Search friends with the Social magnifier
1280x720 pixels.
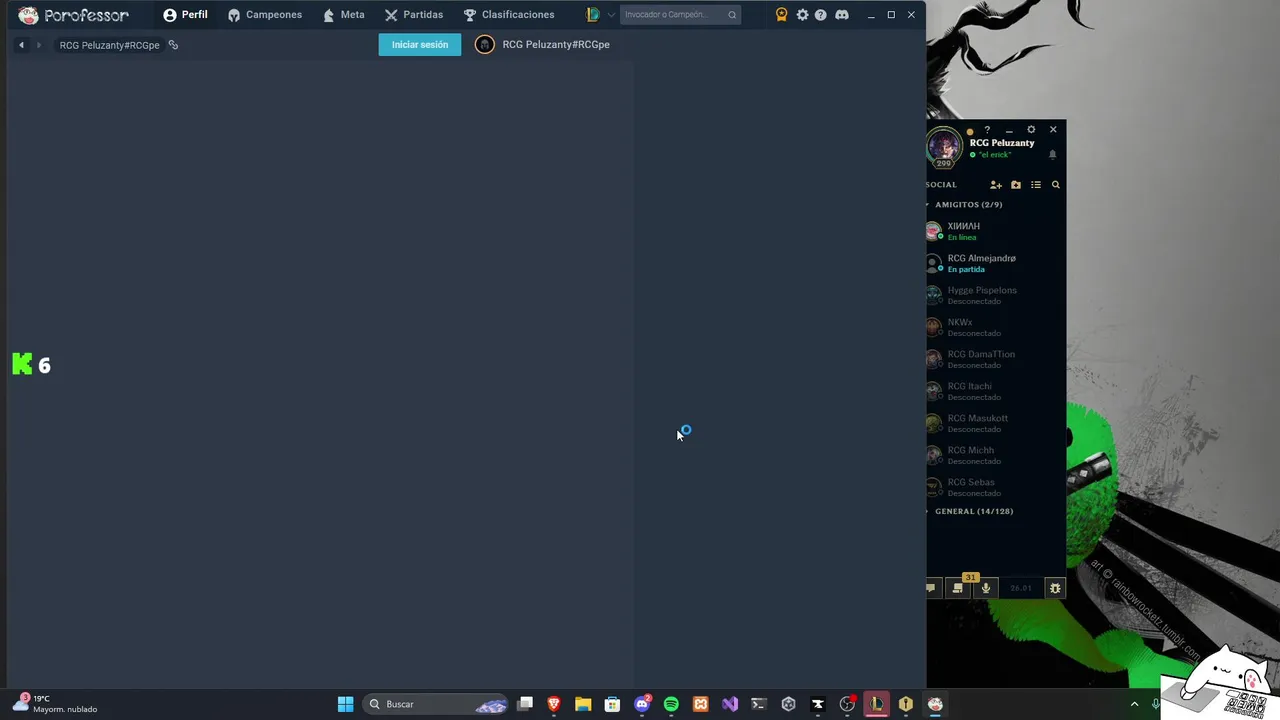[x=1055, y=185]
